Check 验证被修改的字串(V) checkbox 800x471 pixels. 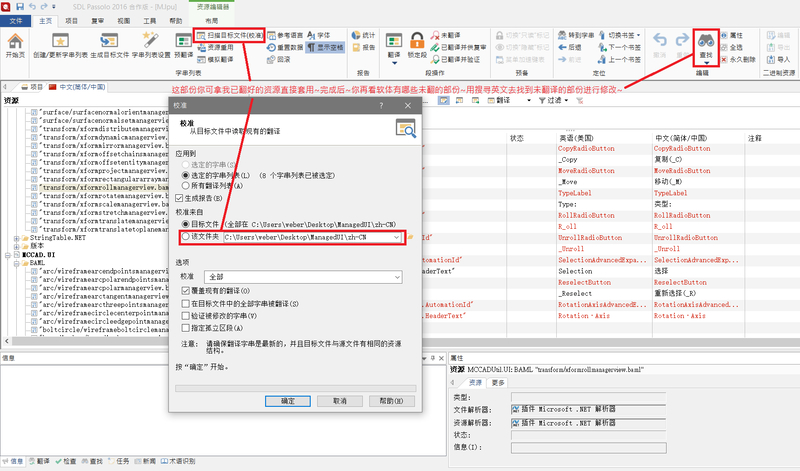pyautogui.click(x=186, y=316)
